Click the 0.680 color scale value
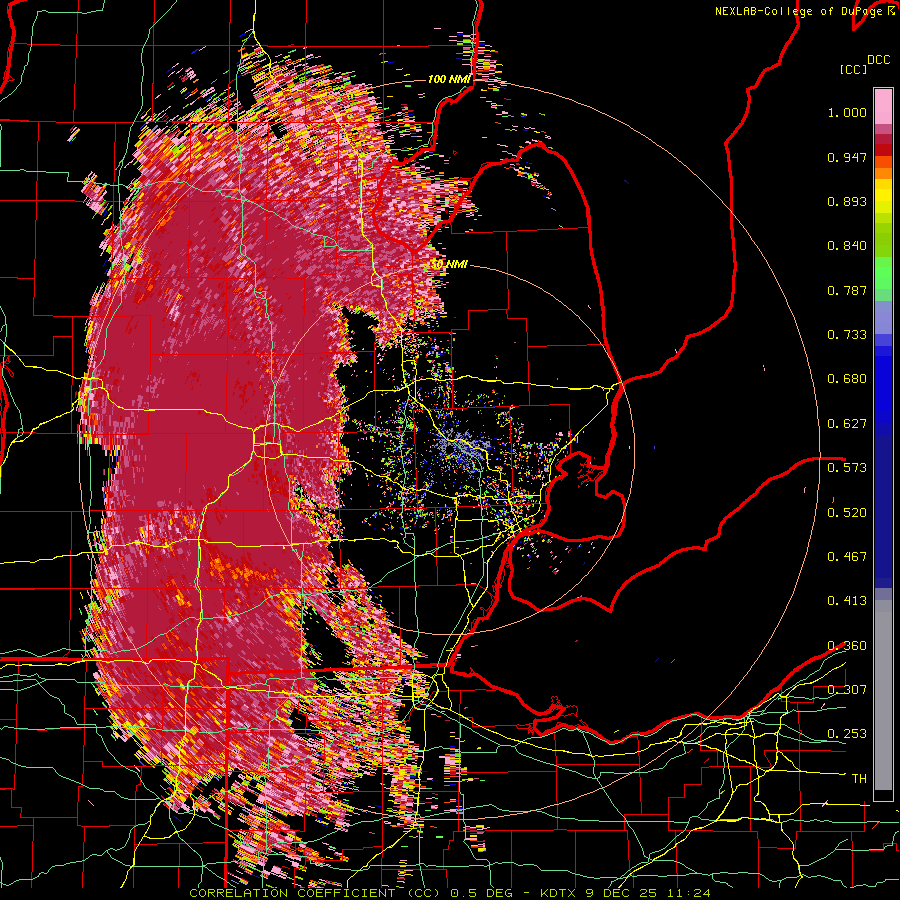 [x=847, y=379]
